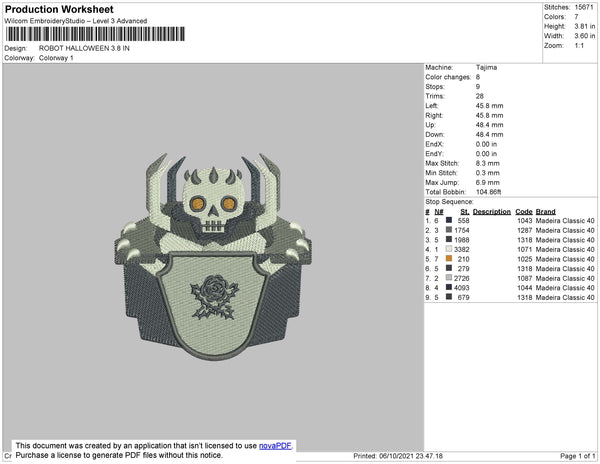600x464 pixels.
Task: Click the Code column header
Action: (523, 212)
